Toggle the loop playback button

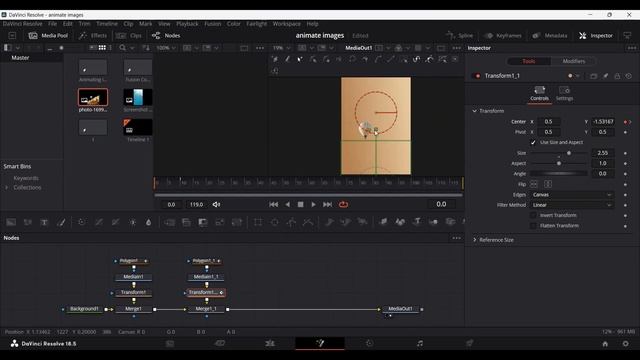tap(344, 204)
